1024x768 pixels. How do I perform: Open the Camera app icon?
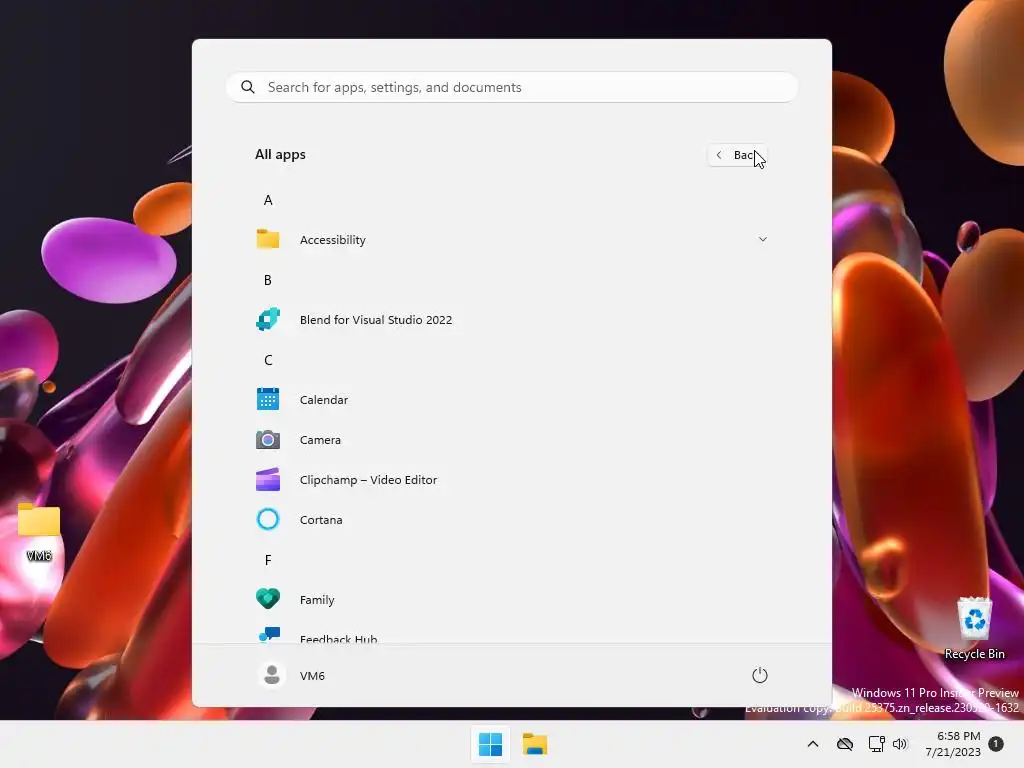[x=268, y=440]
